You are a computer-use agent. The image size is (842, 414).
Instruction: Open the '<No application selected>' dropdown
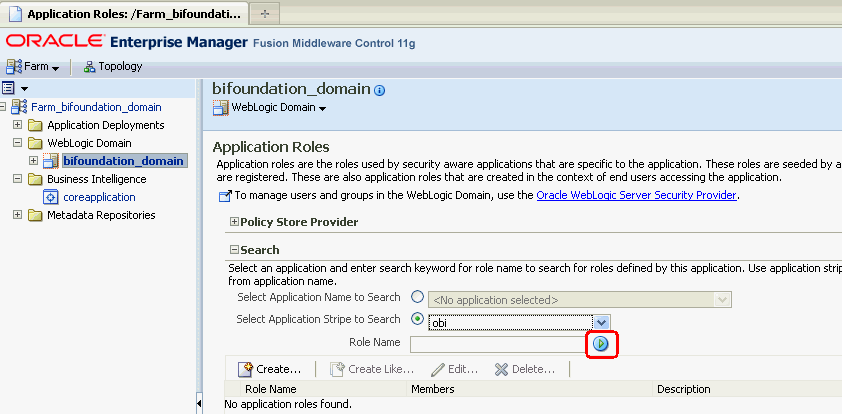pyautogui.click(x=723, y=299)
